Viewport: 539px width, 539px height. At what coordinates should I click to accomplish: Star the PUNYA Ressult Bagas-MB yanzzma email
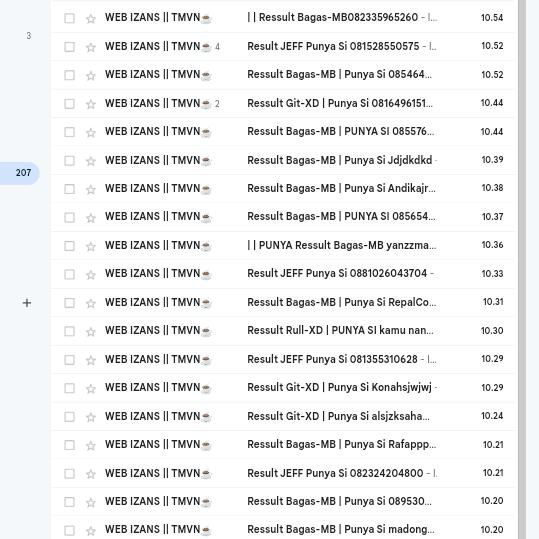(91, 246)
